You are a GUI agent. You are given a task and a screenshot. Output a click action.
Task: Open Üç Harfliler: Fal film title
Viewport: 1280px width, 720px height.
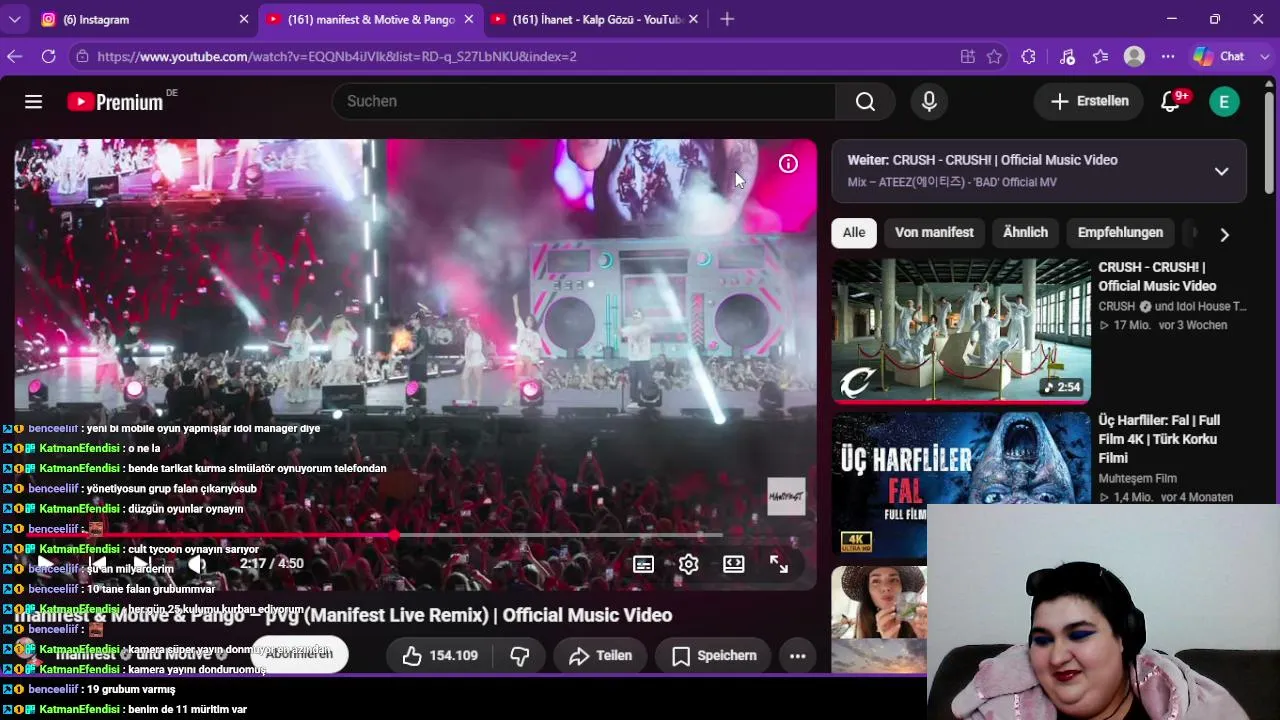point(1159,439)
